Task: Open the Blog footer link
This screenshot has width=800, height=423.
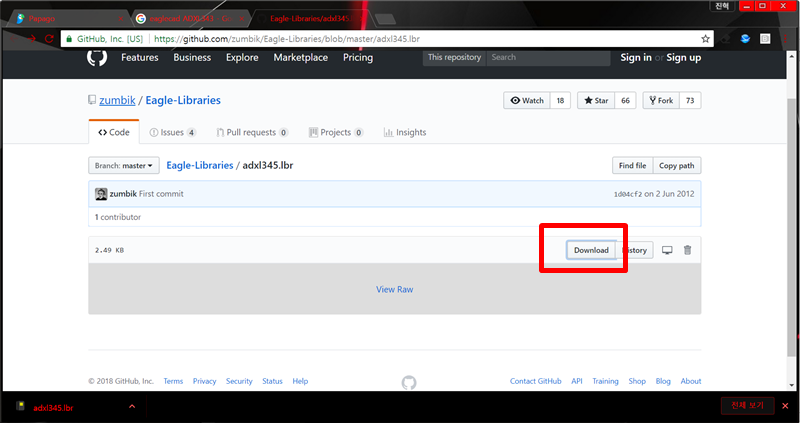Action: [x=663, y=381]
